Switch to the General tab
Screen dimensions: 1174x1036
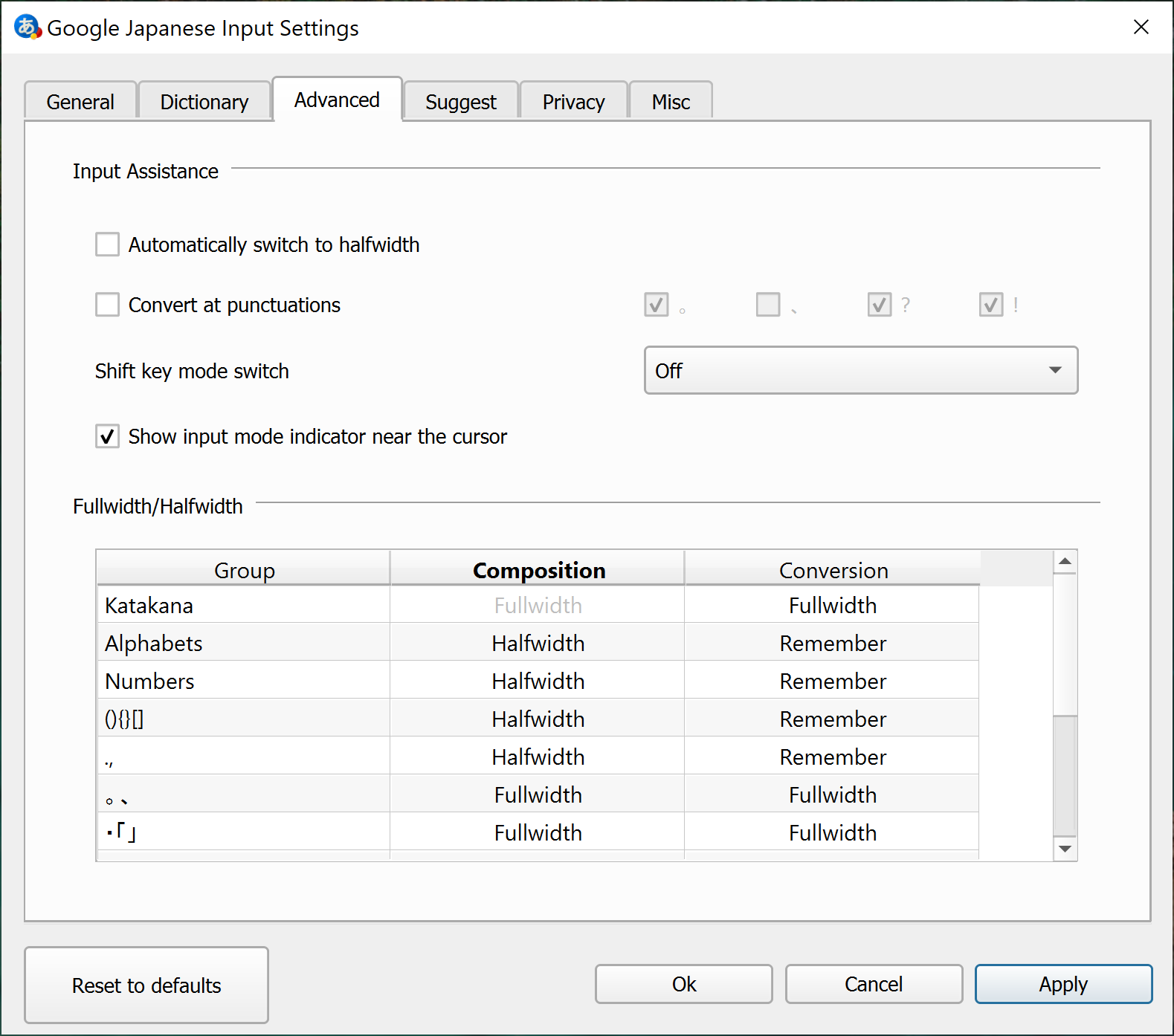(x=80, y=102)
